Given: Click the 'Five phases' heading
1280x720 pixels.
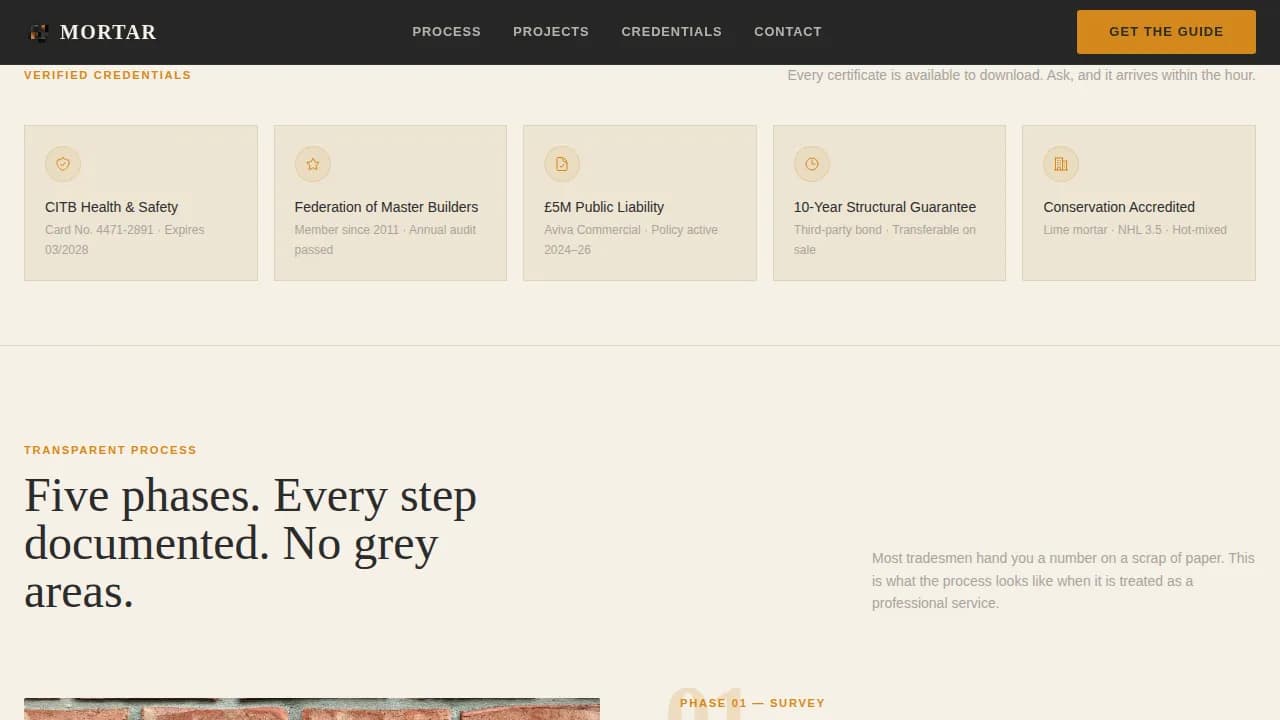Looking at the screenshot, I should click(x=250, y=544).
